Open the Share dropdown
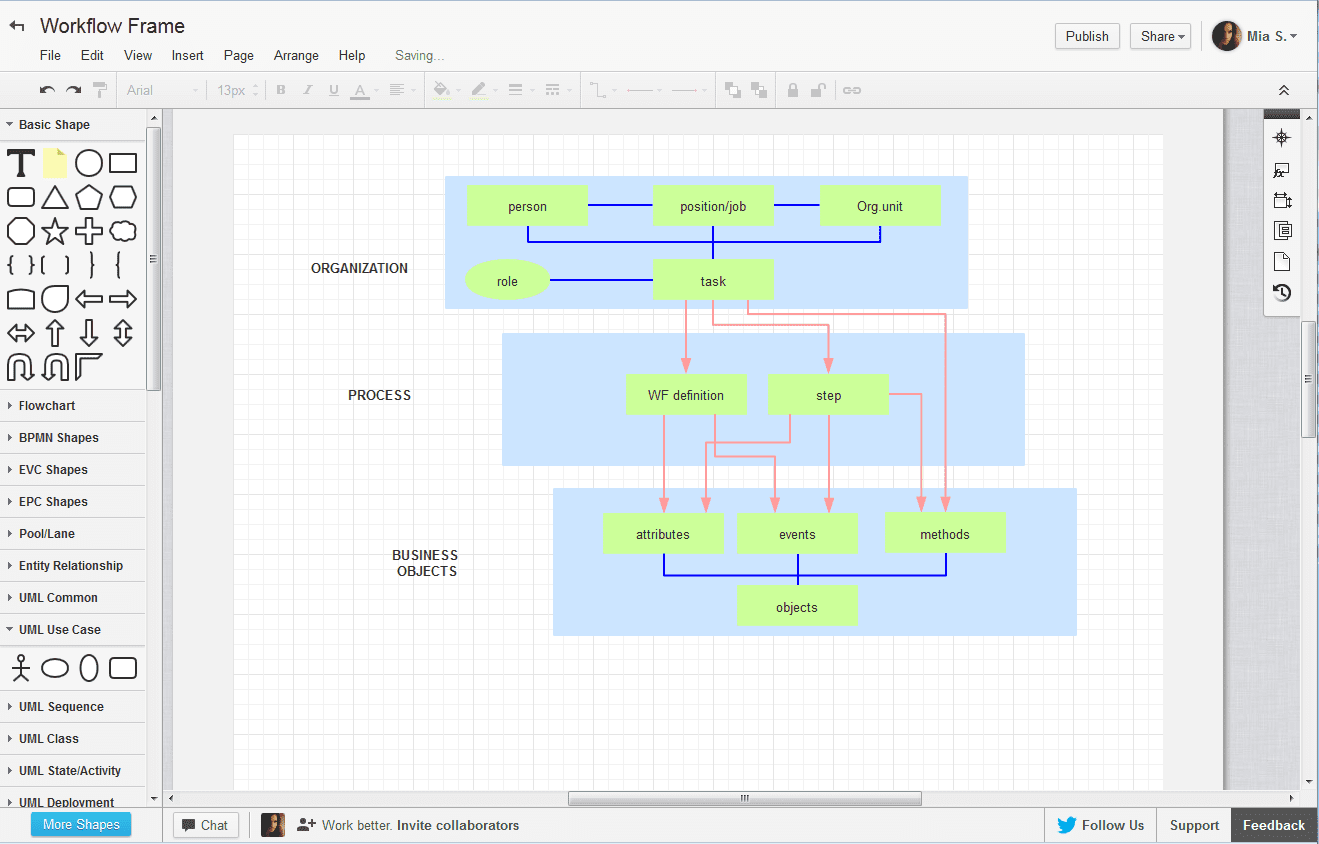 1160,36
